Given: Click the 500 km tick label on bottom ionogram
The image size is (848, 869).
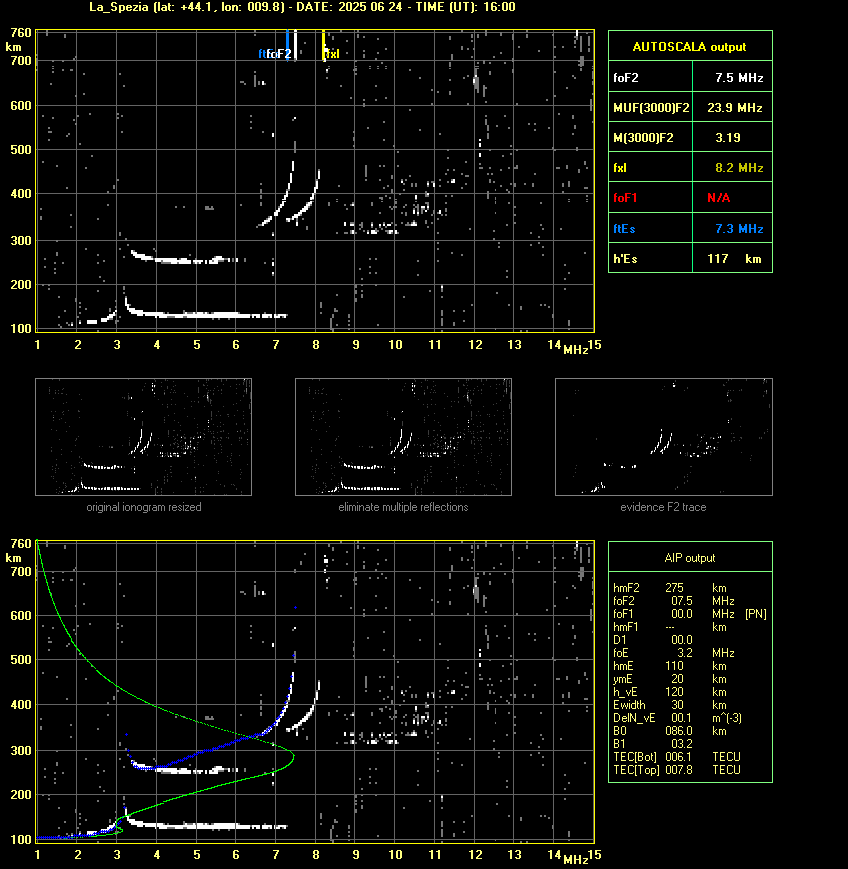Looking at the screenshot, I should pos(21,660).
